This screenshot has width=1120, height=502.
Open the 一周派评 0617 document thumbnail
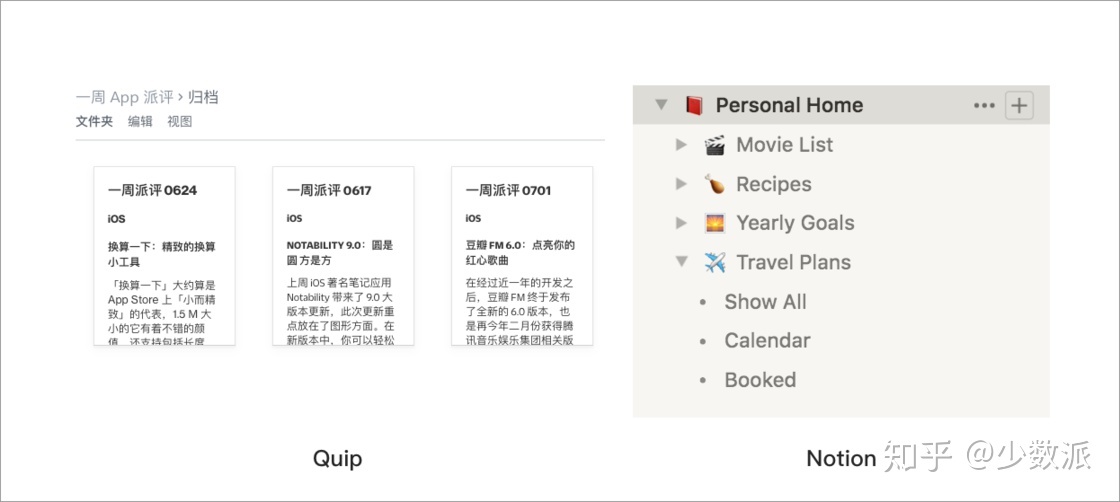[x=343, y=256]
